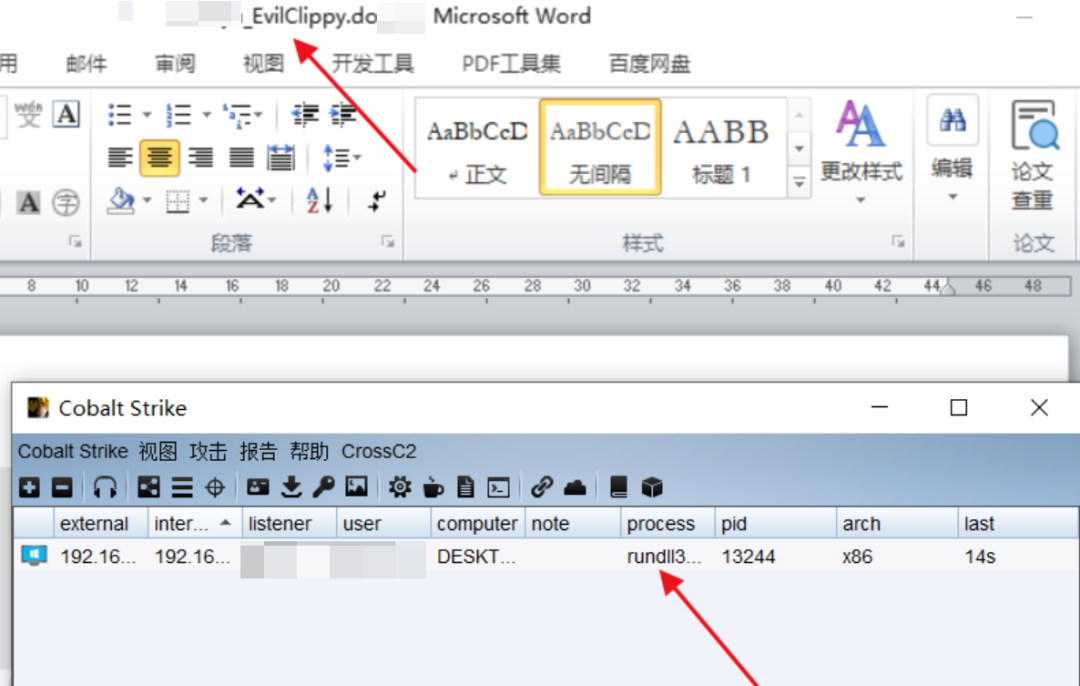Open the 邮件 ribbon tab
The image size is (1080, 686).
(86, 64)
